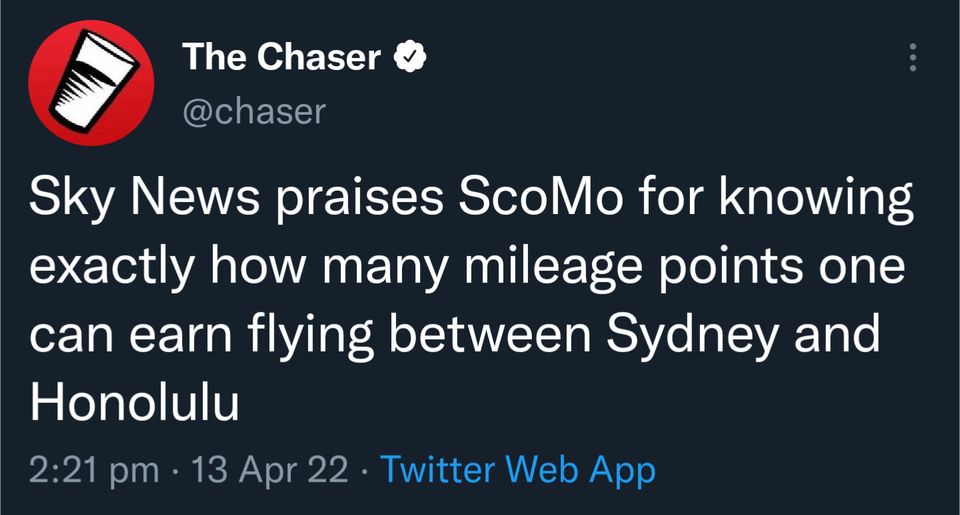Screen dimensions: 960x515
Task: Click "The Chaser" display name
Action: tap(281, 58)
